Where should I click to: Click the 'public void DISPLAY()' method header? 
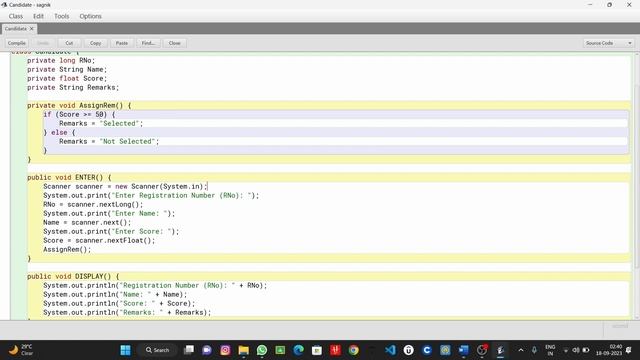coord(73,276)
